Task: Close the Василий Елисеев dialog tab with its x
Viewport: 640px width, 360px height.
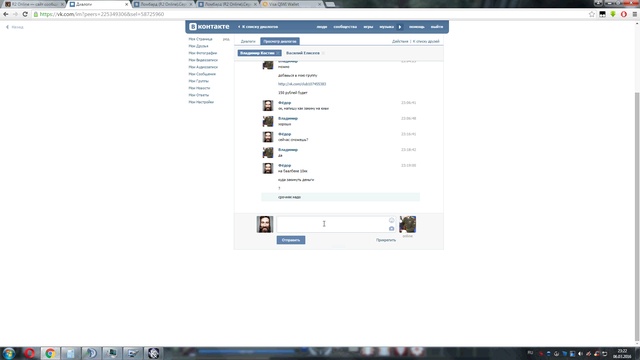Action: pyautogui.click(x=323, y=53)
